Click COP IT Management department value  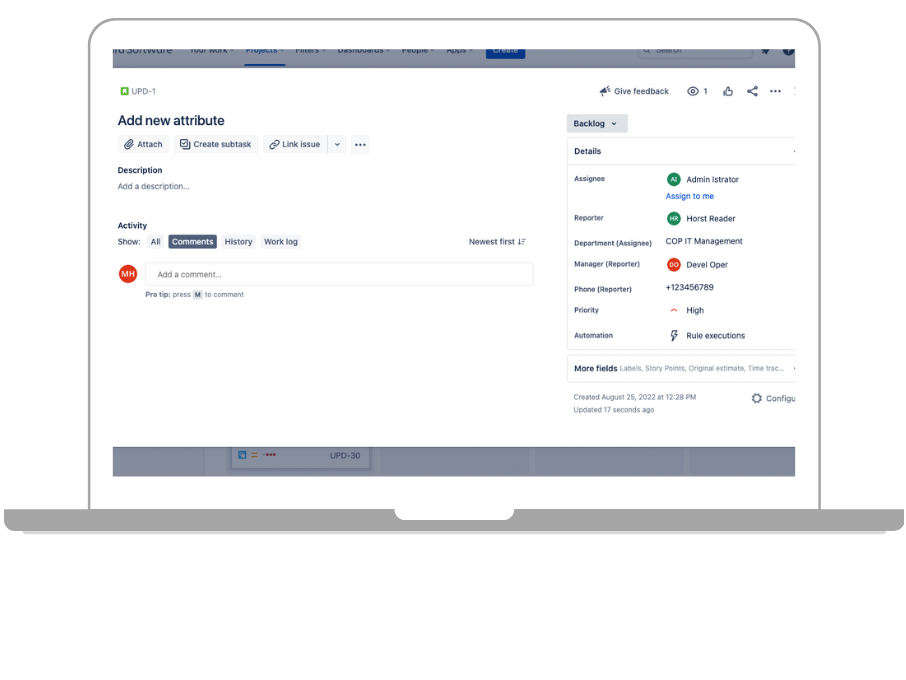[704, 241]
